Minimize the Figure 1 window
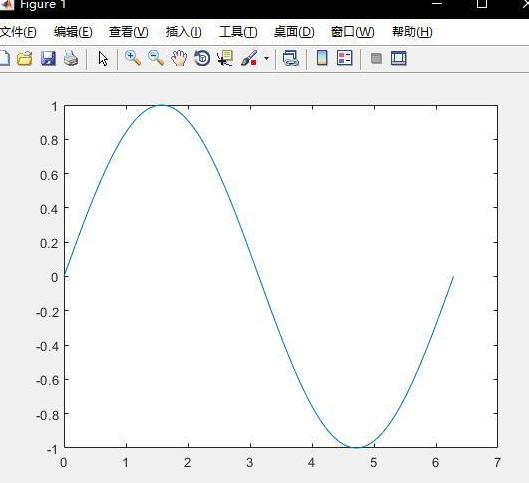The width and height of the screenshot is (529, 483). click(x=437, y=3)
